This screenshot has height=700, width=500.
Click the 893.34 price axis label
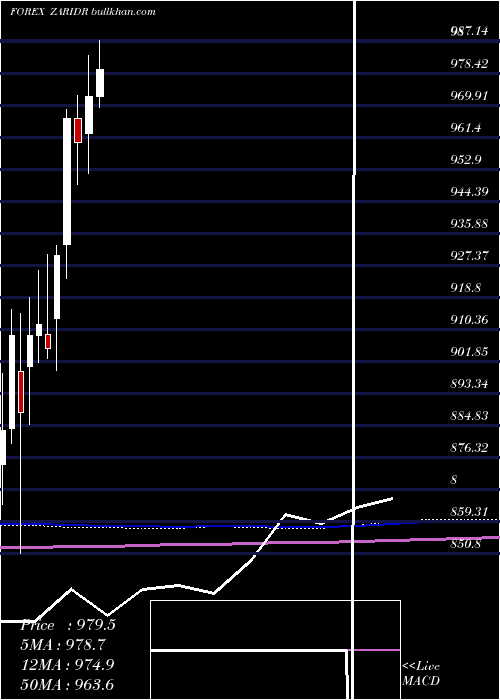coord(469,384)
